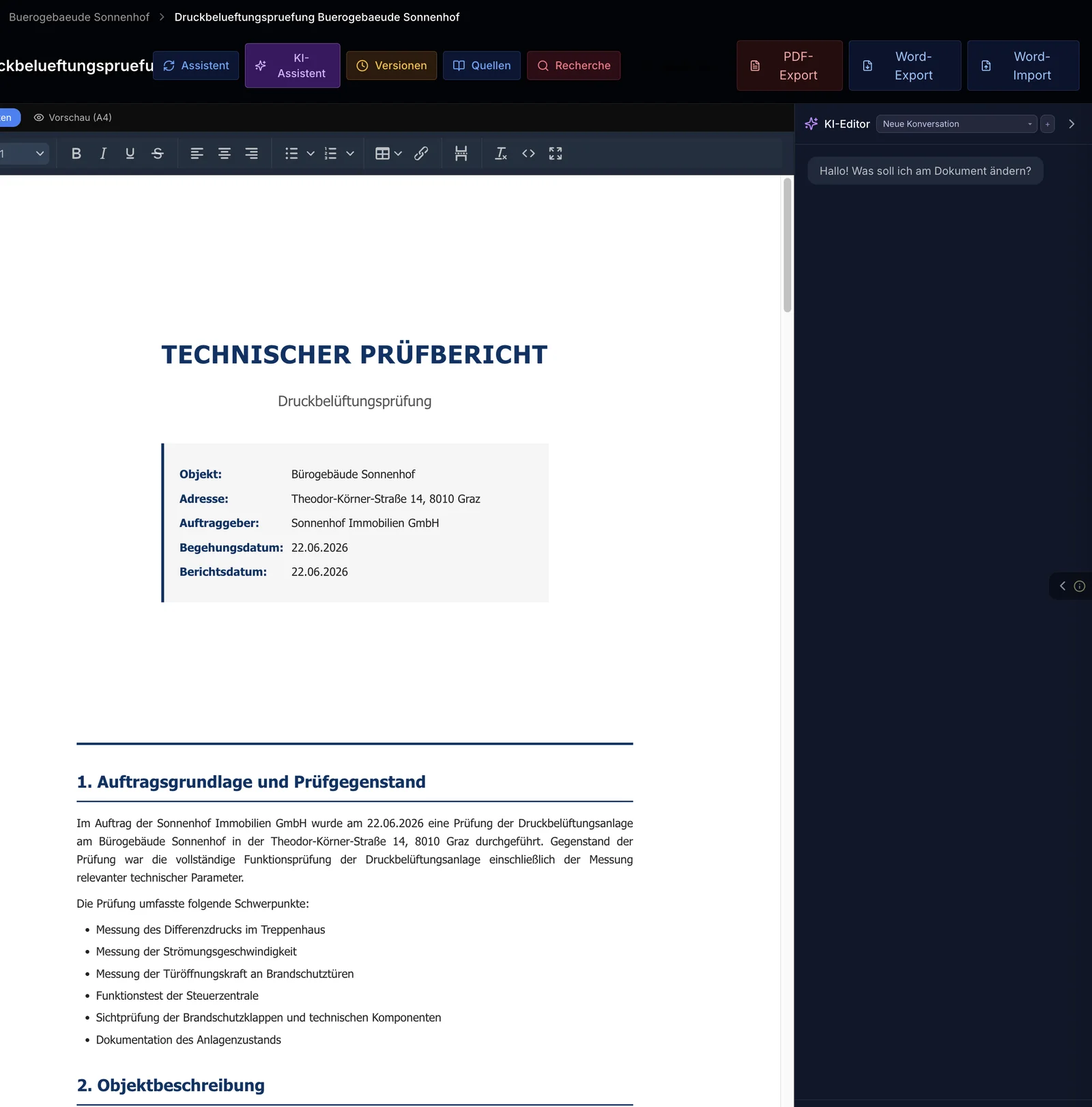Viewport: 1092px width, 1107px height.
Task: Toggle the Vorschau (A4) preview
Action: tap(72, 117)
